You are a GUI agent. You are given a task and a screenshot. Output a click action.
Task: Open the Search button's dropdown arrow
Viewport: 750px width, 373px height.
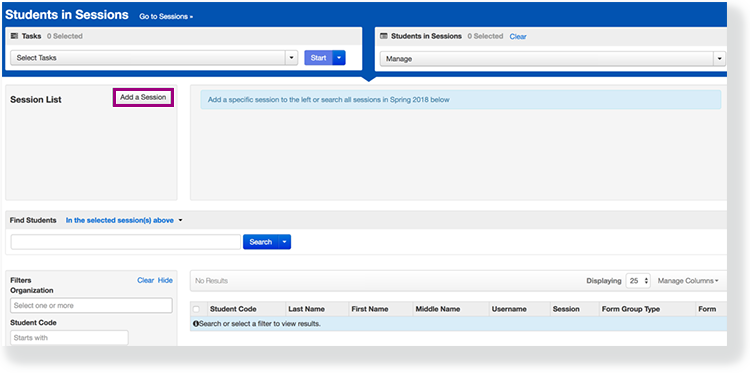[284, 242]
